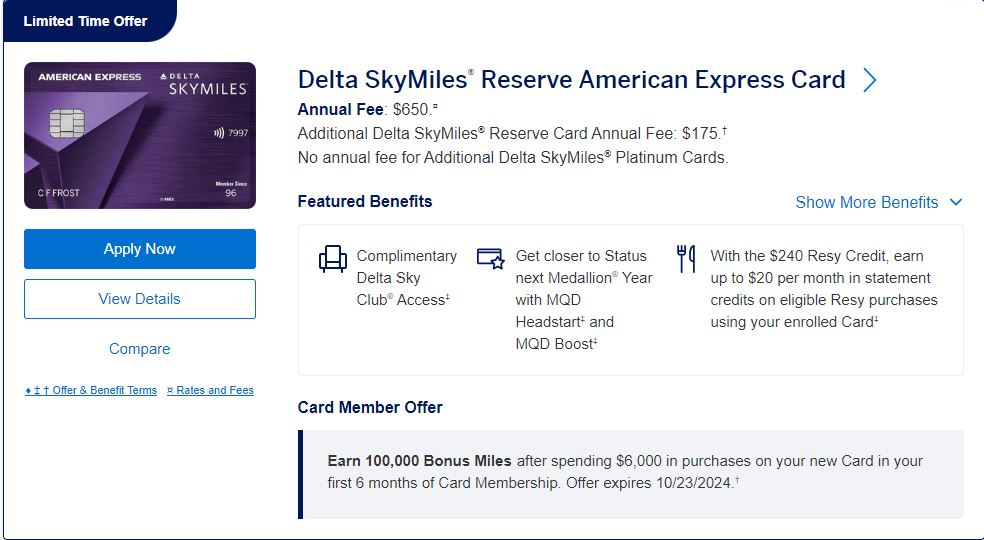Click the Compare link
Viewport: 984px width, 540px height.
[140, 349]
